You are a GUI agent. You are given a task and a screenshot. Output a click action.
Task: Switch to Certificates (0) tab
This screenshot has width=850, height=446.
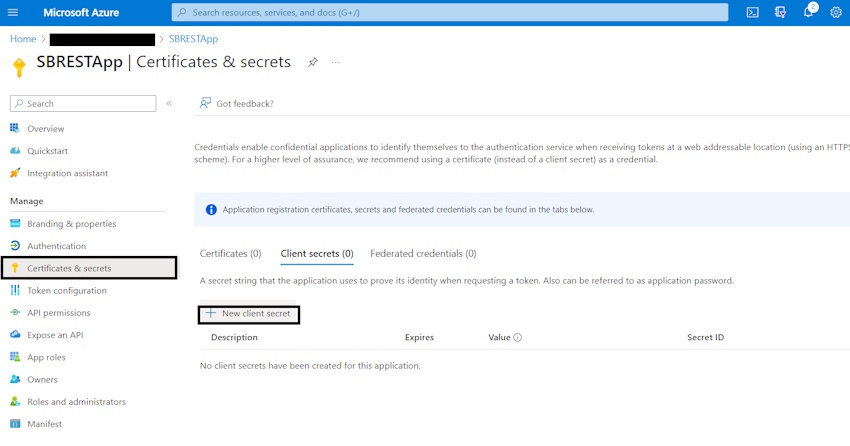click(230, 254)
